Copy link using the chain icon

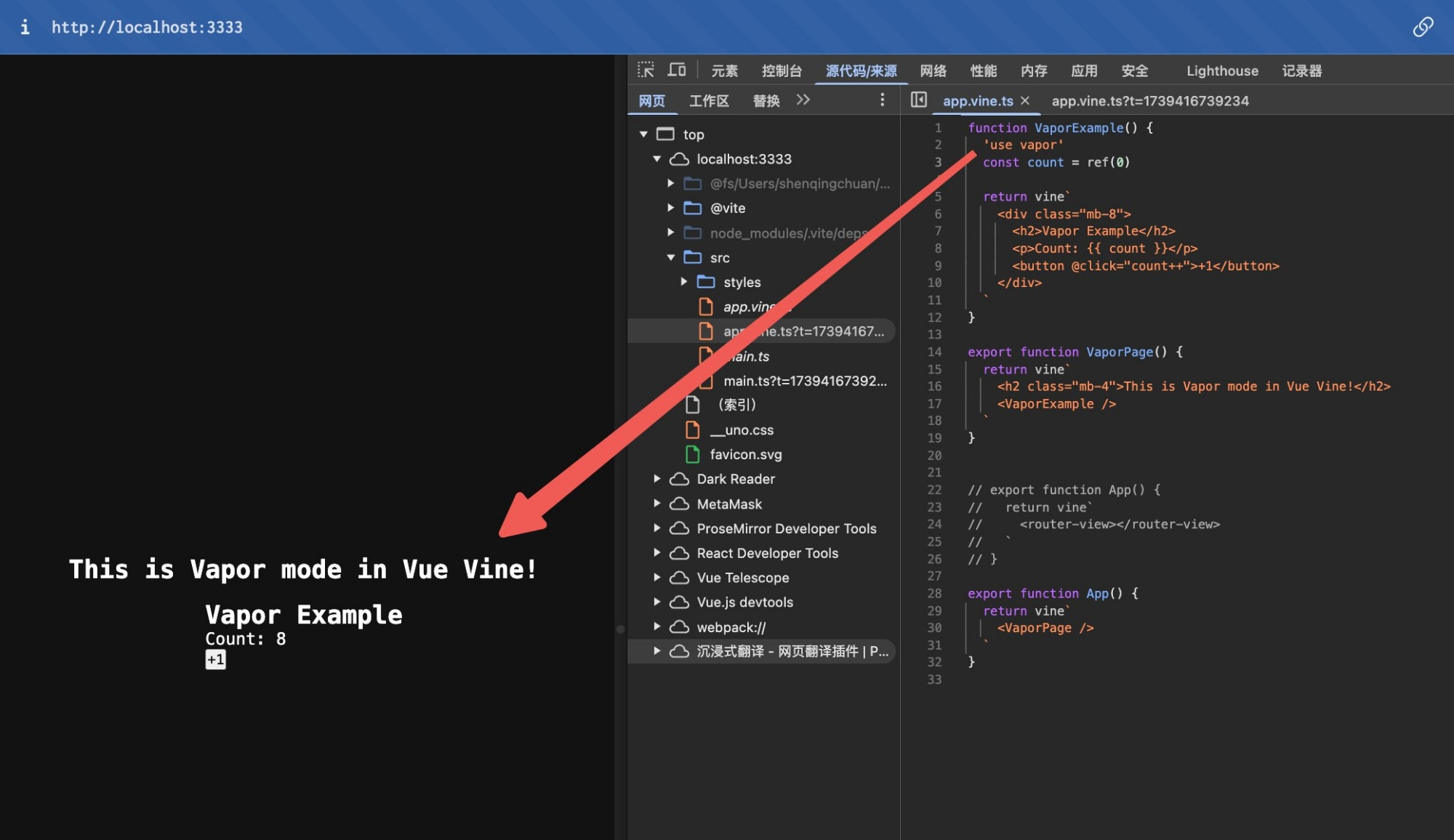[x=1423, y=27]
